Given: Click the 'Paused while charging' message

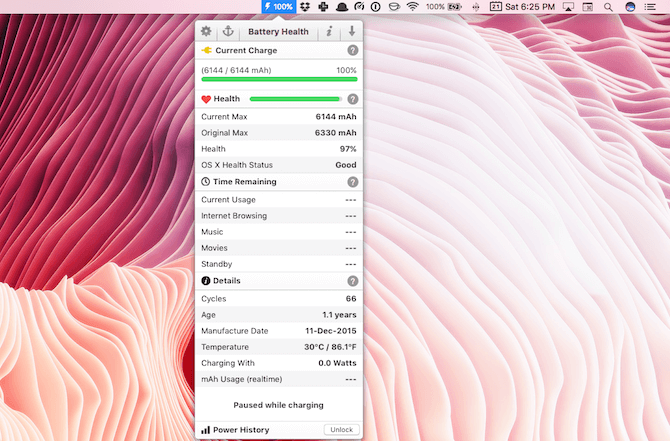Looking at the screenshot, I should pos(278,405).
